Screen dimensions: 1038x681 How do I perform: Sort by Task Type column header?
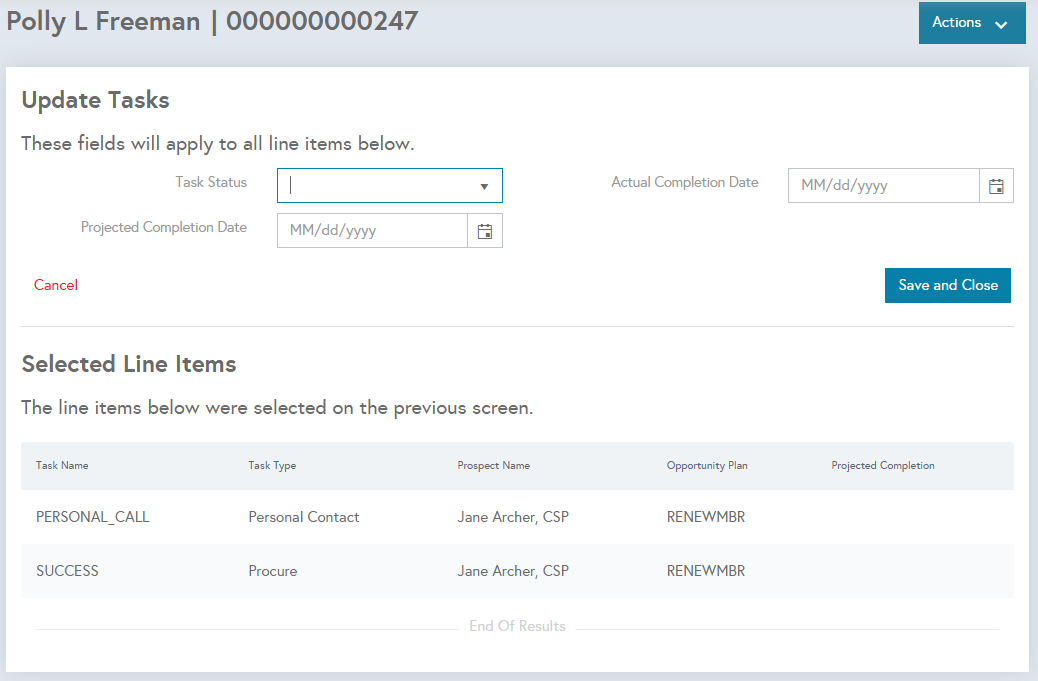click(272, 466)
